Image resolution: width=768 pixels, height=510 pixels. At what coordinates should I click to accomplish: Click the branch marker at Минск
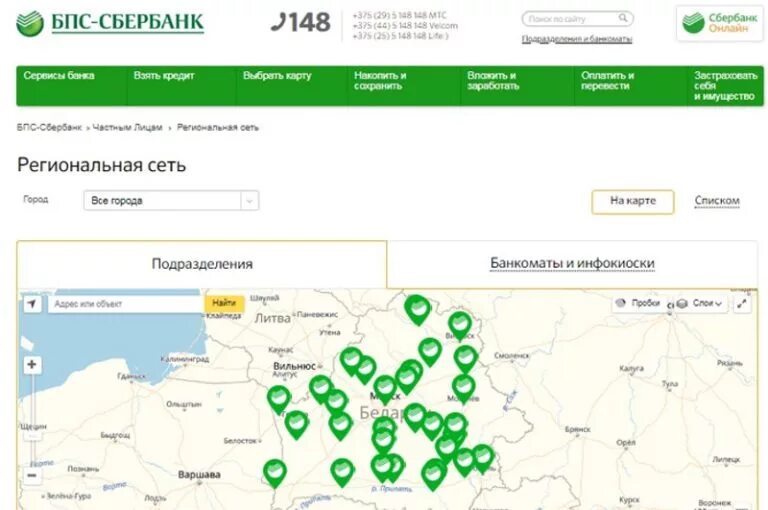point(385,389)
